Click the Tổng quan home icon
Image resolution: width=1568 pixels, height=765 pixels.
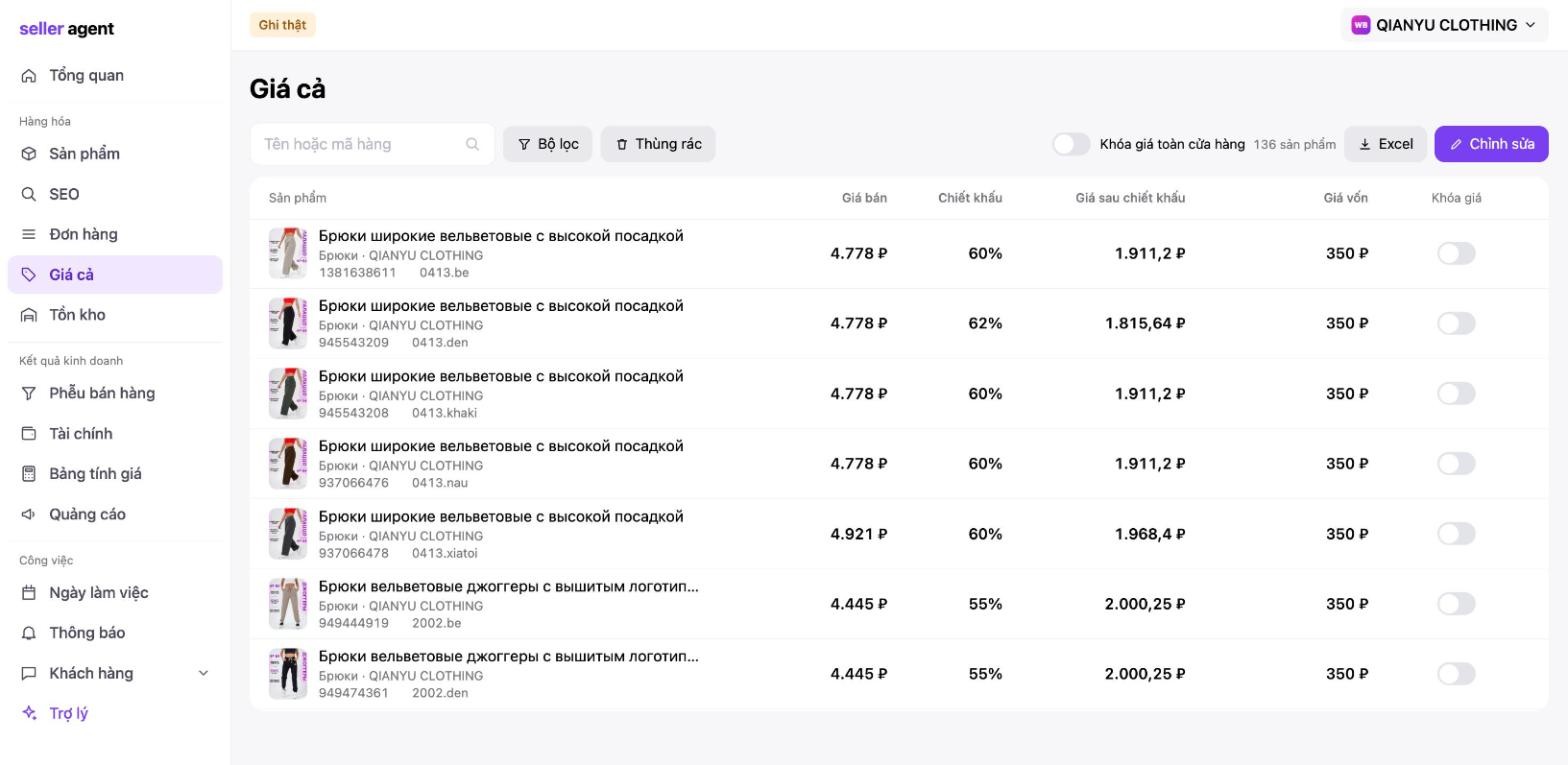coord(29,76)
